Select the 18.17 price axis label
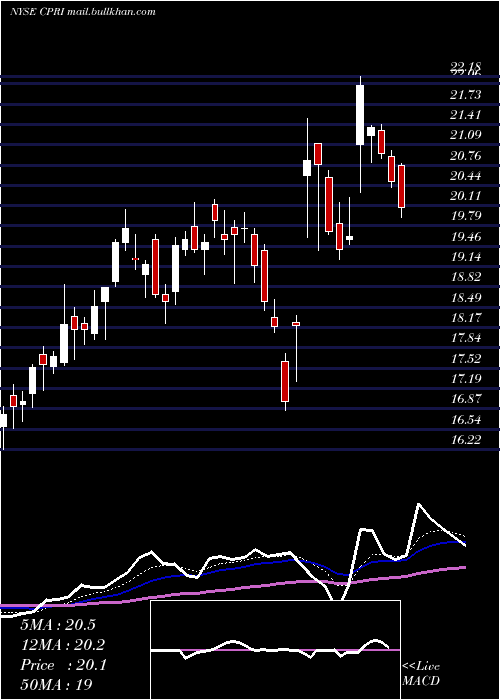500x700 pixels. pos(466,317)
